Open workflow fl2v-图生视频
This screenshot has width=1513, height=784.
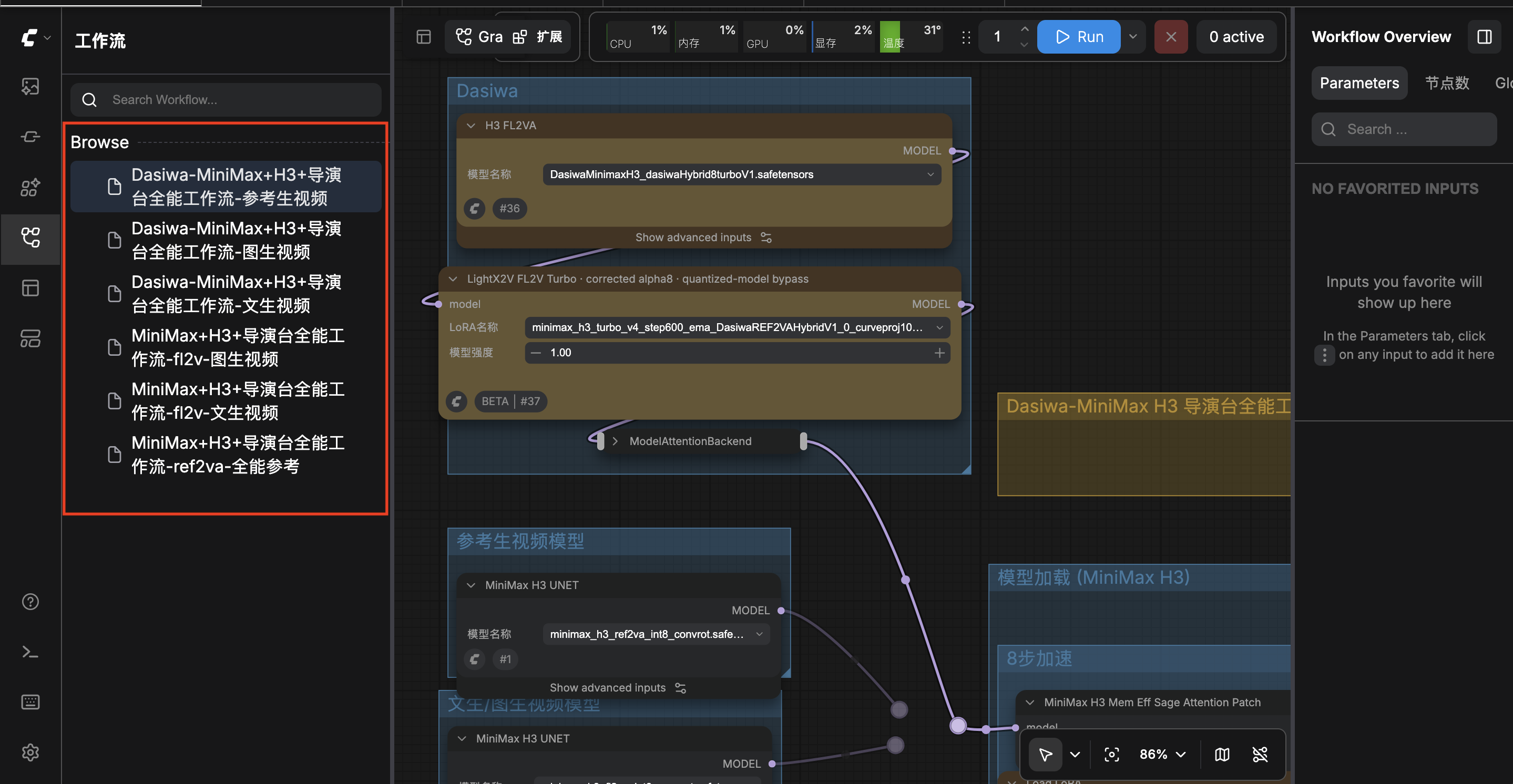226,347
